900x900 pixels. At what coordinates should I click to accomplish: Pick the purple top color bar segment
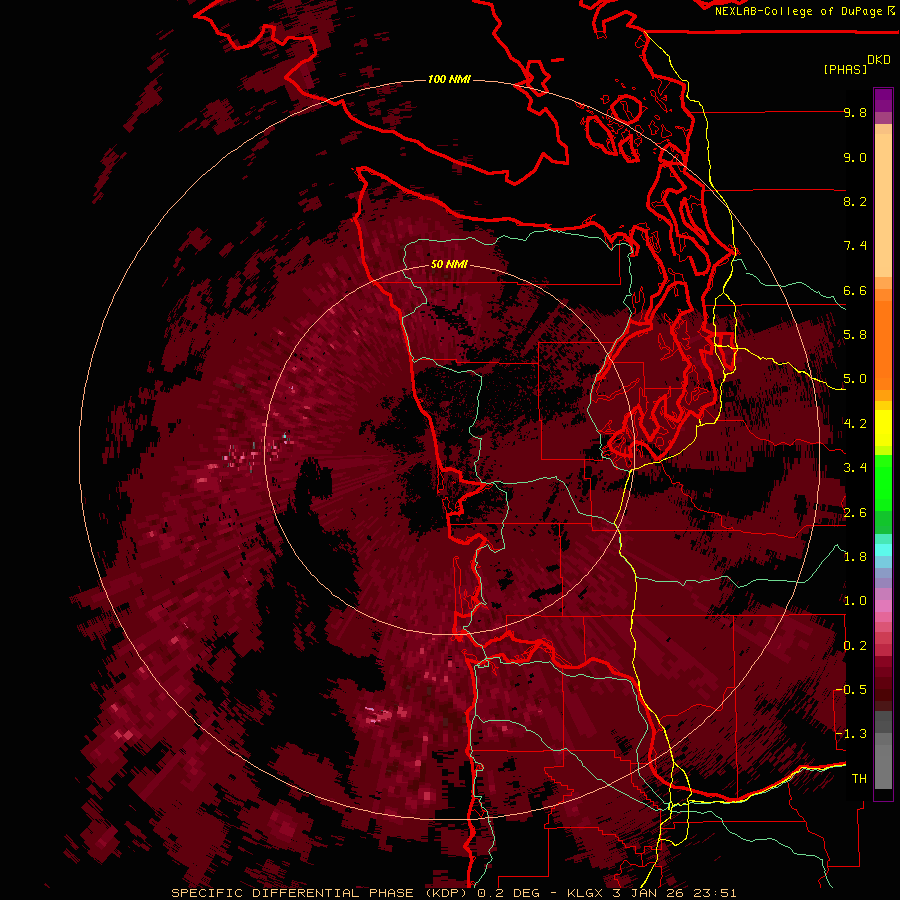pos(883,100)
